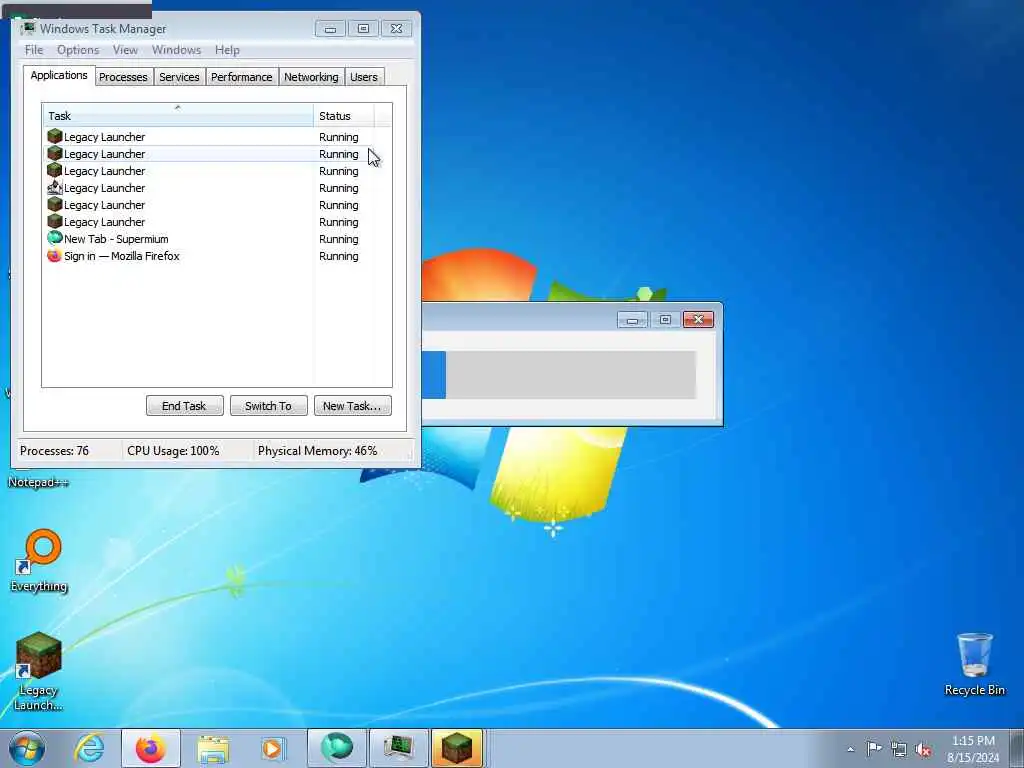Viewport: 1024px width, 768px height.
Task: Click the Legacy Launcher taskbar button
Action: coord(457,748)
